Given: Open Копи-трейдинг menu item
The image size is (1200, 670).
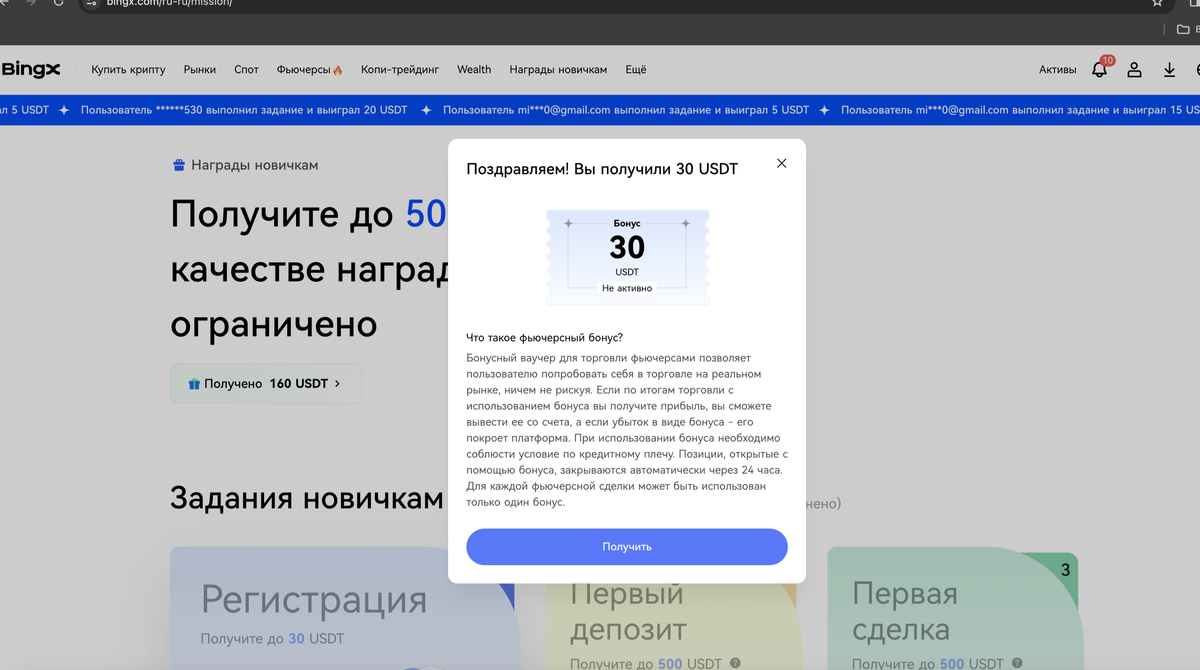Looking at the screenshot, I should click(x=400, y=70).
